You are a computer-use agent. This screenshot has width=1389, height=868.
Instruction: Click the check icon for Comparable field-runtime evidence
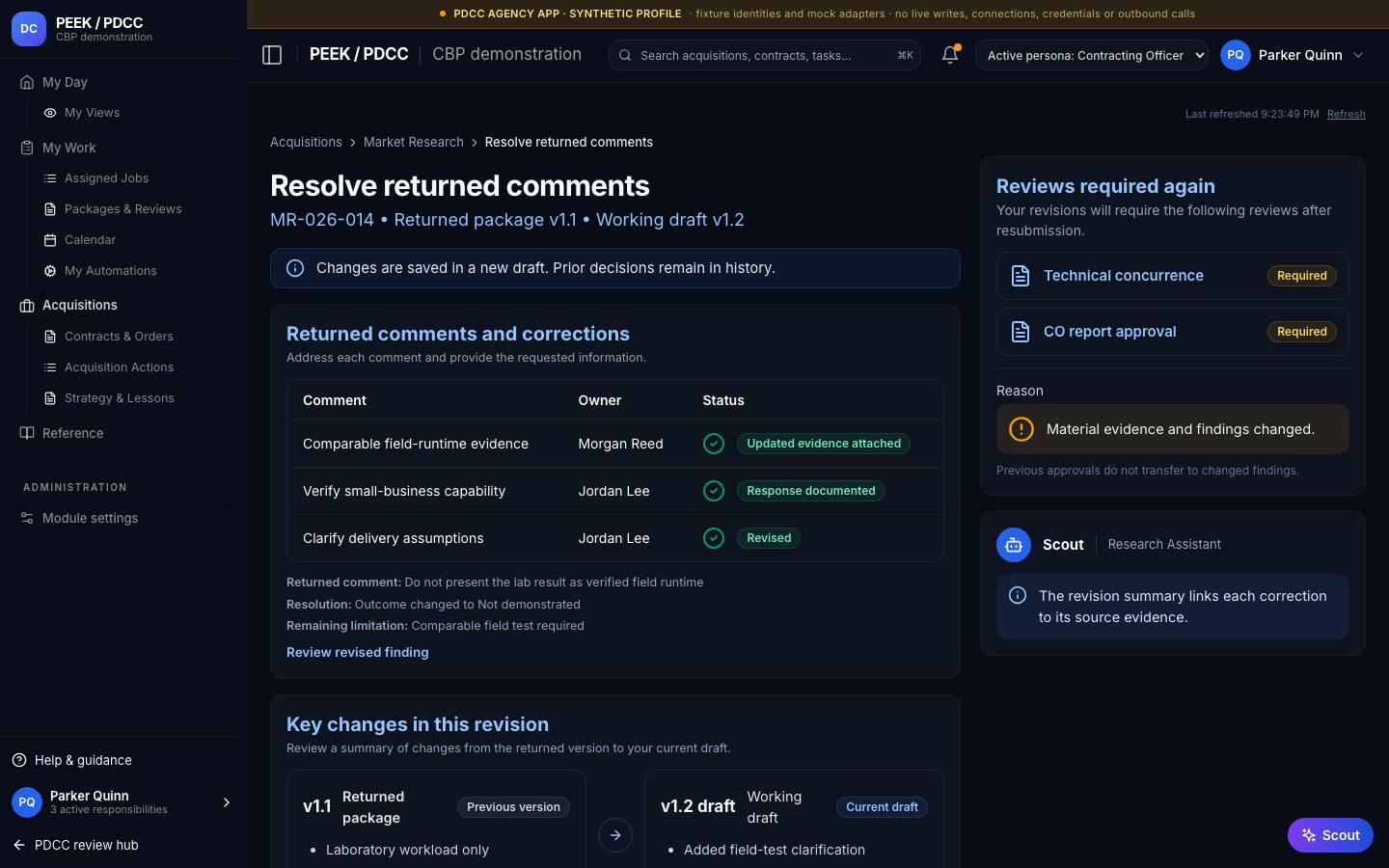(714, 444)
